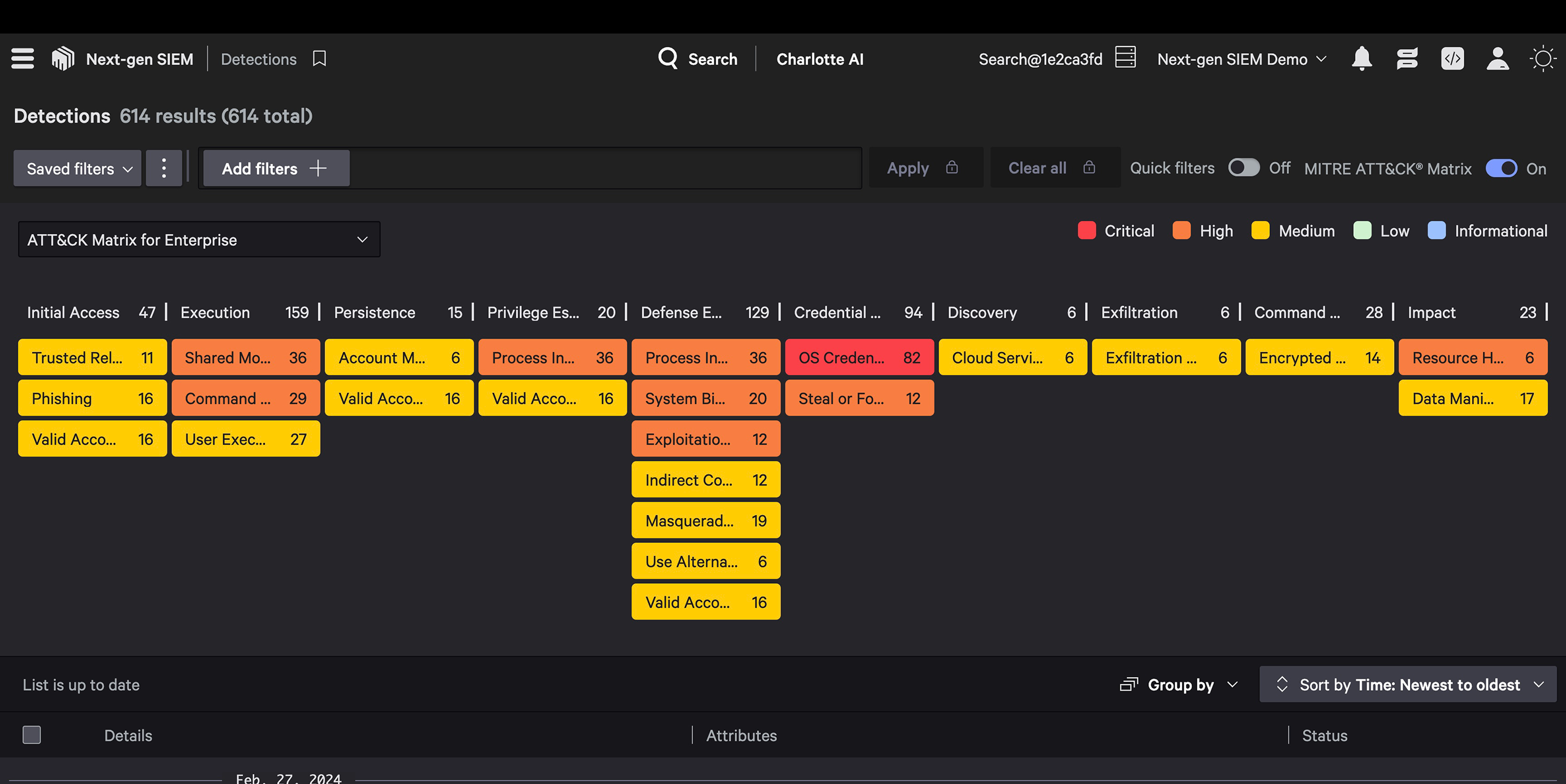Open notifications bell icon
The height and width of the screenshot is (784, 1566).
pyautogui.click(x=1361, y=59)
